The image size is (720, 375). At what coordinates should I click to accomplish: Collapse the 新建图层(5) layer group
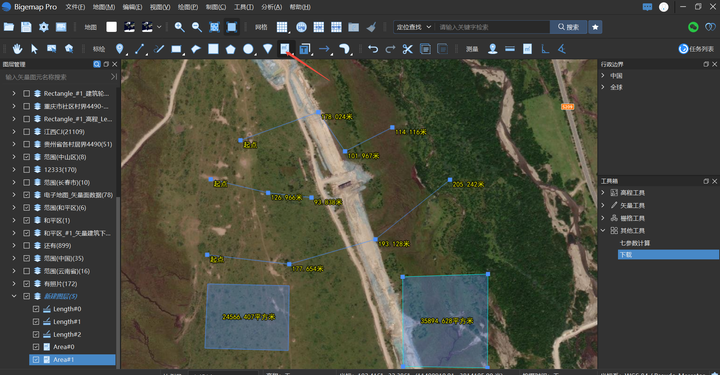(x=14, y=297)
